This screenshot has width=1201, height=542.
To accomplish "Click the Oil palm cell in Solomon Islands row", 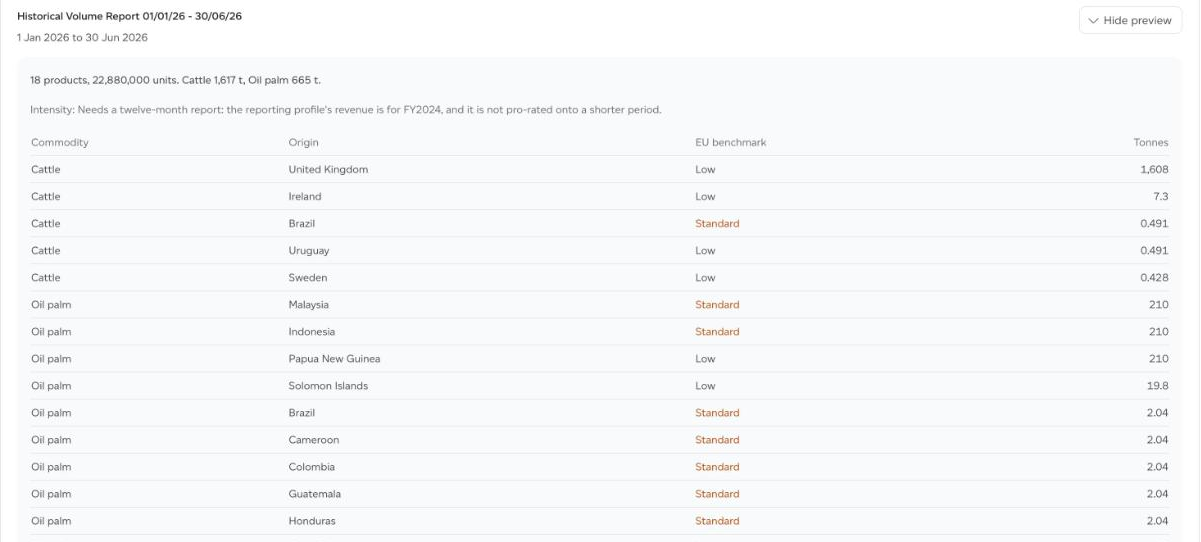I will coord(51,386).
